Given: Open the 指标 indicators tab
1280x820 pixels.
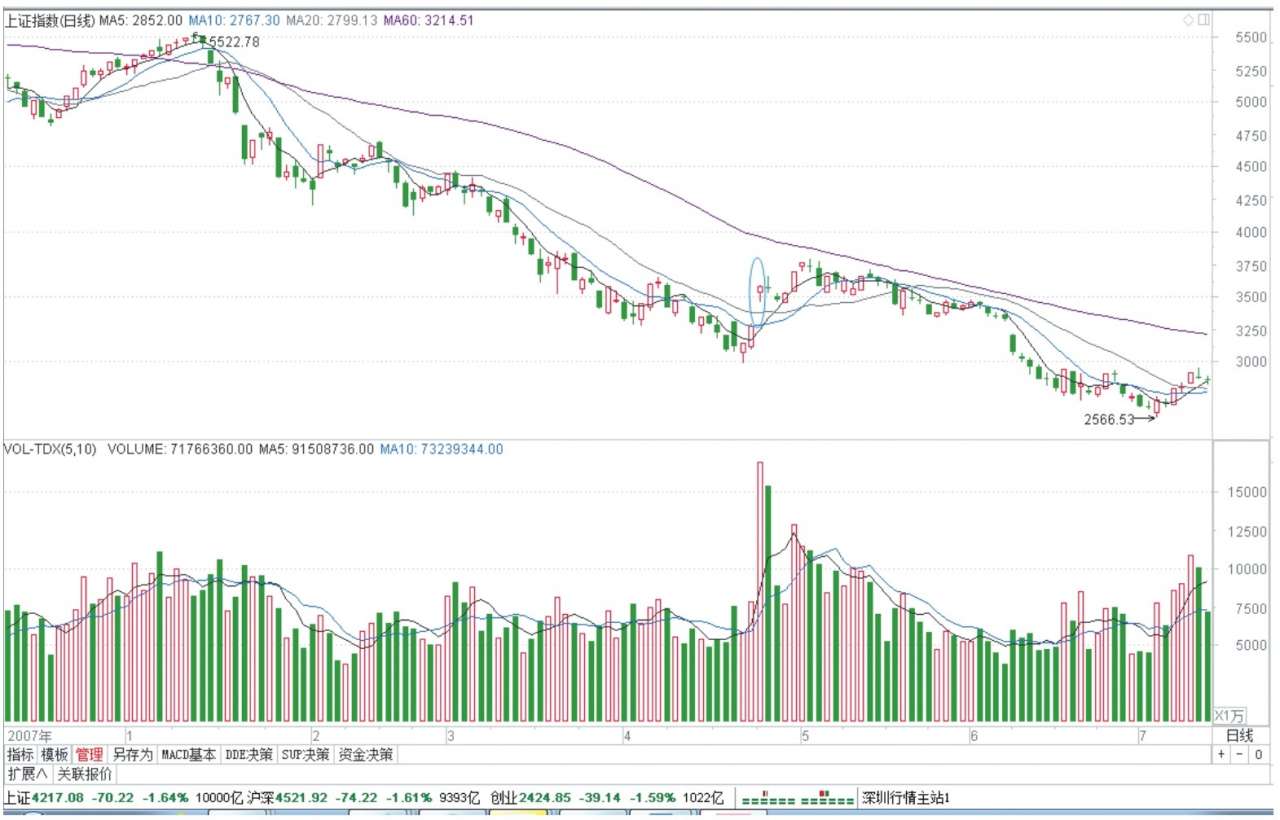Looking at the screenshot, I should point(20,754).
